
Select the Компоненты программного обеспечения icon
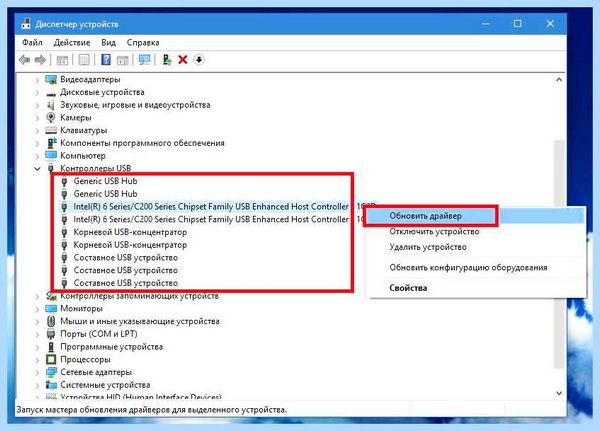coord(51,143)
